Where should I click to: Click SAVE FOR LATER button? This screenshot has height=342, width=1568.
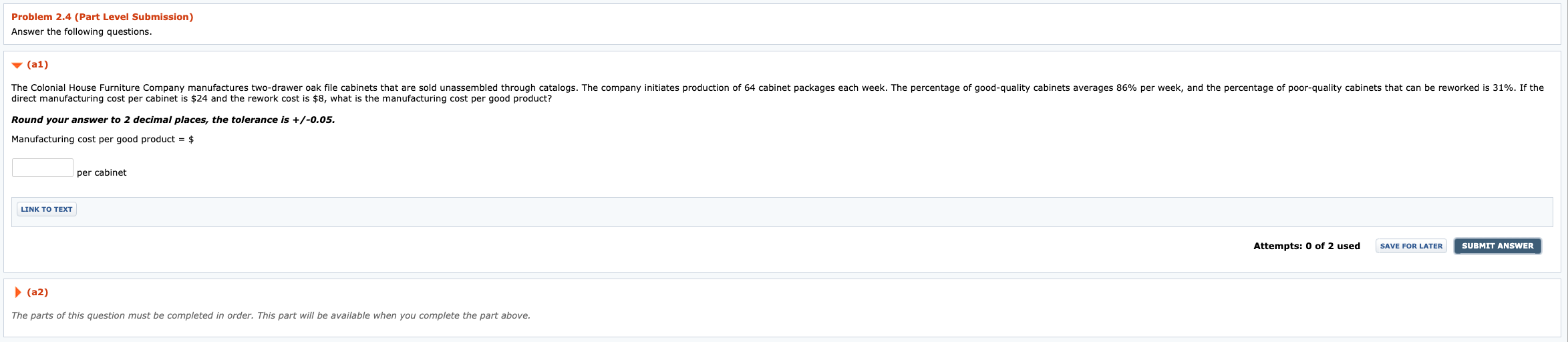click(1411, 246)
